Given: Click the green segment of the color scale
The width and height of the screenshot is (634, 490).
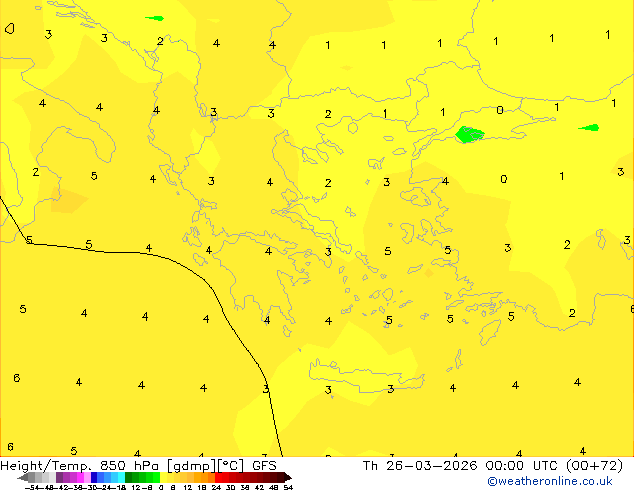Looking at the screenshot, I should [140, 478].
